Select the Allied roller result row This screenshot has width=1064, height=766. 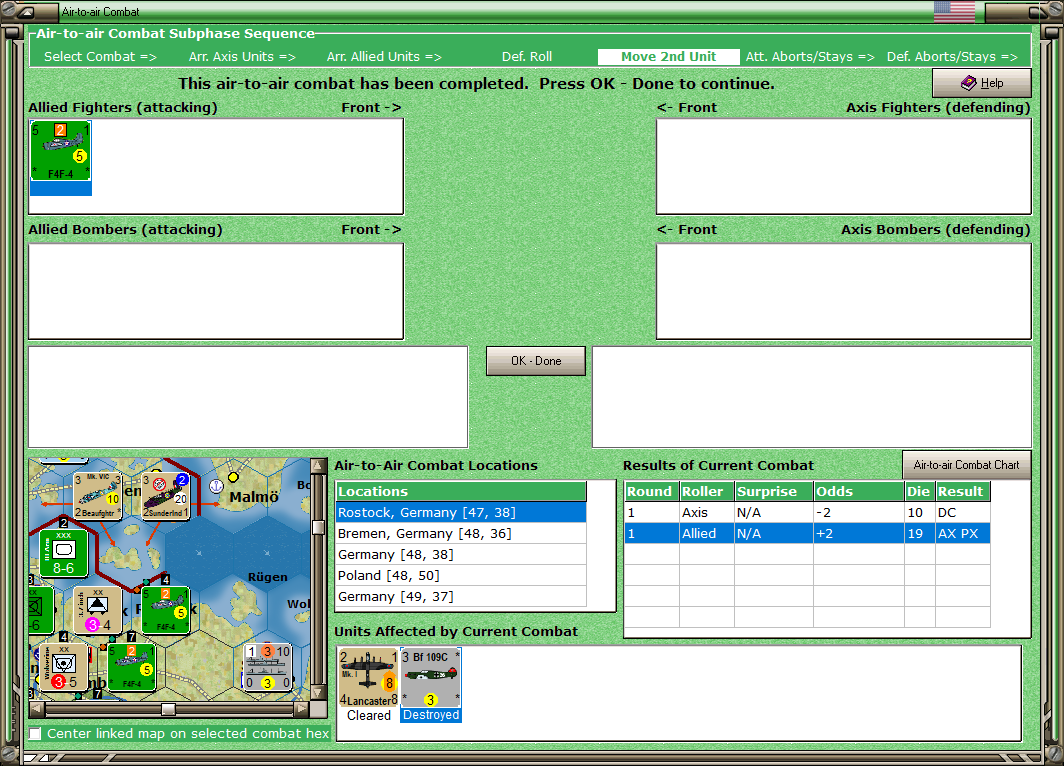[x=807, y=533]
